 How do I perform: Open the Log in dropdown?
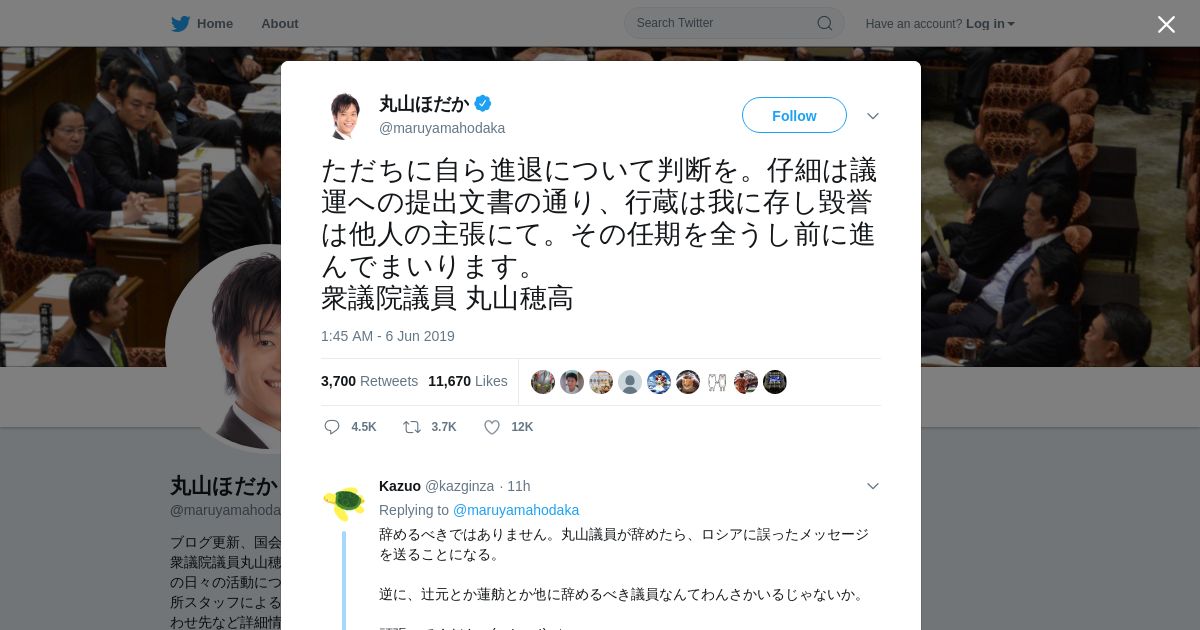[x=990, y=23]
